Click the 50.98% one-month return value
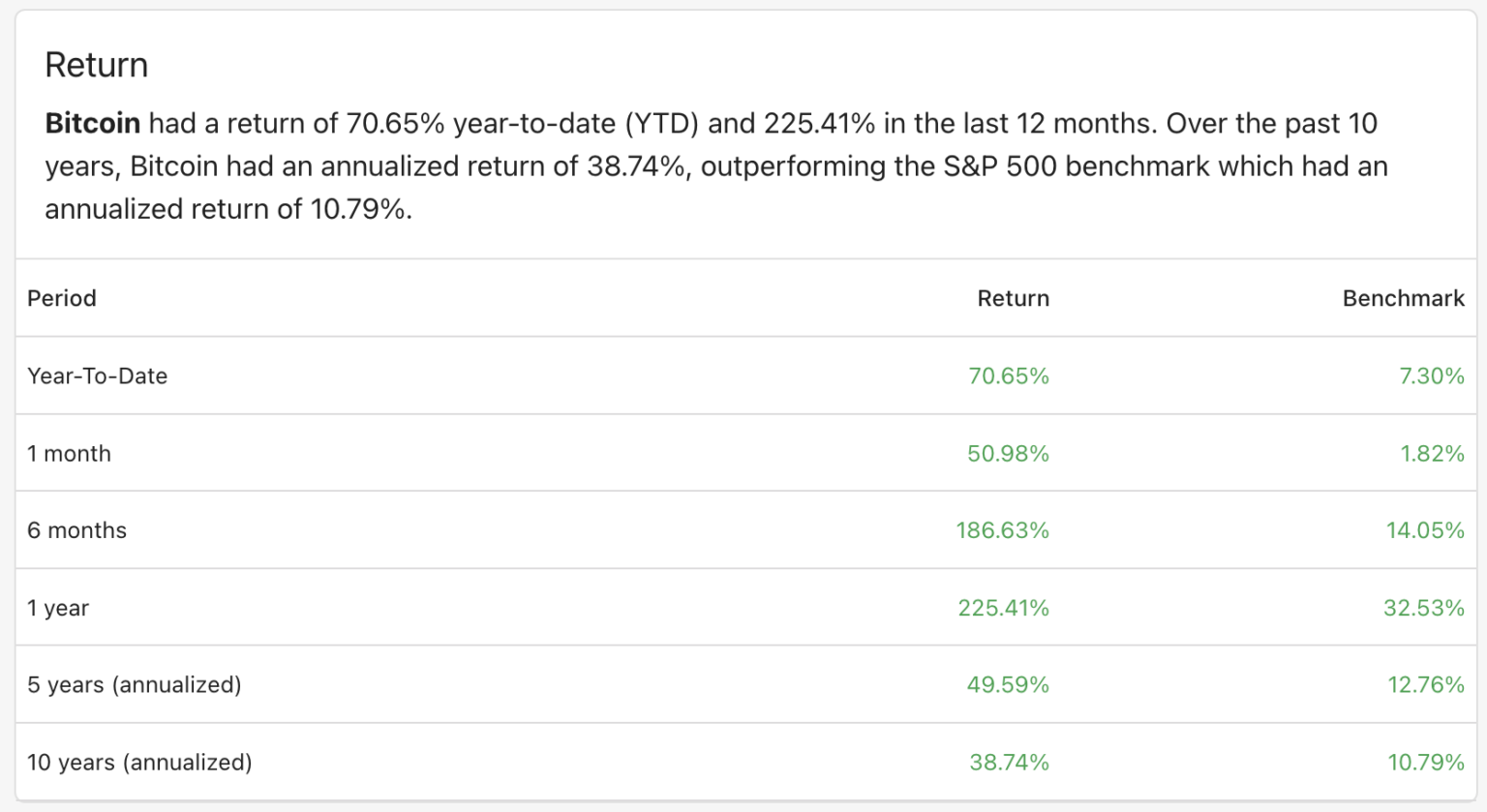The height and width of the screenshot is (812, 1487). tap(1008, 454)
